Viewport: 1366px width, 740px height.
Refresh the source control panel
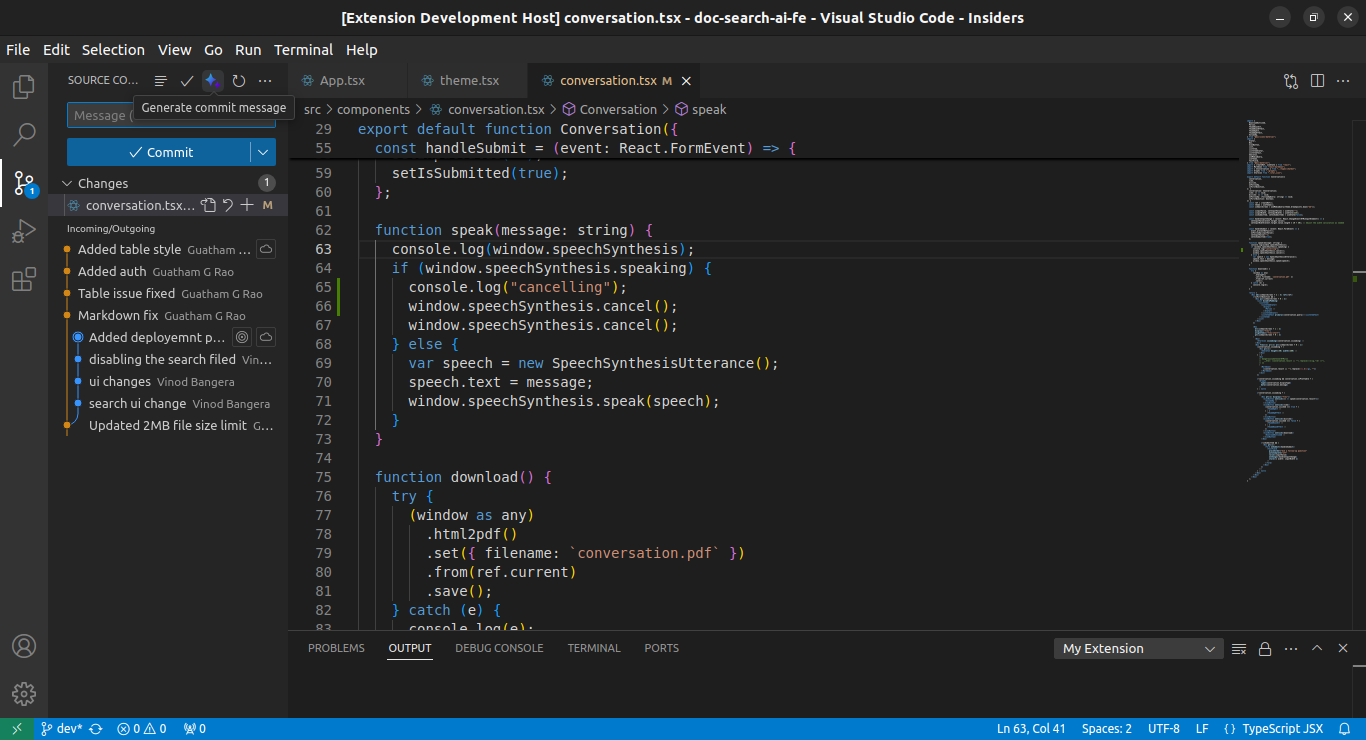click(x=239, y=81)
